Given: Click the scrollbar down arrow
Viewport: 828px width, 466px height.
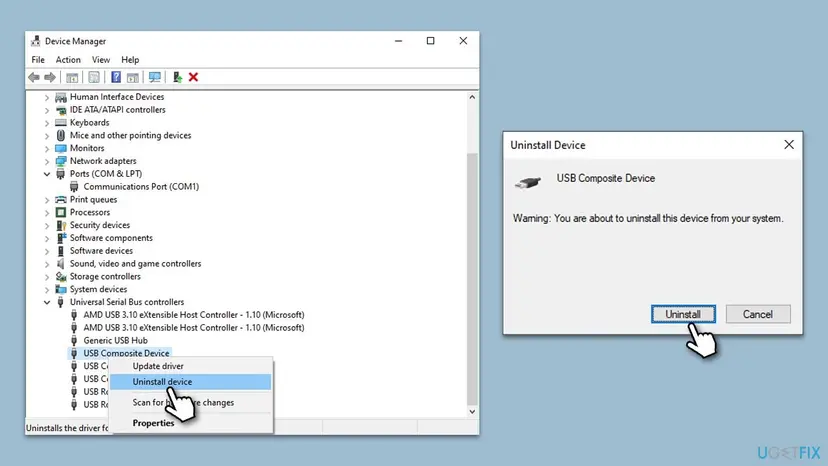Looking at the screenshot, I should (472, 412).
